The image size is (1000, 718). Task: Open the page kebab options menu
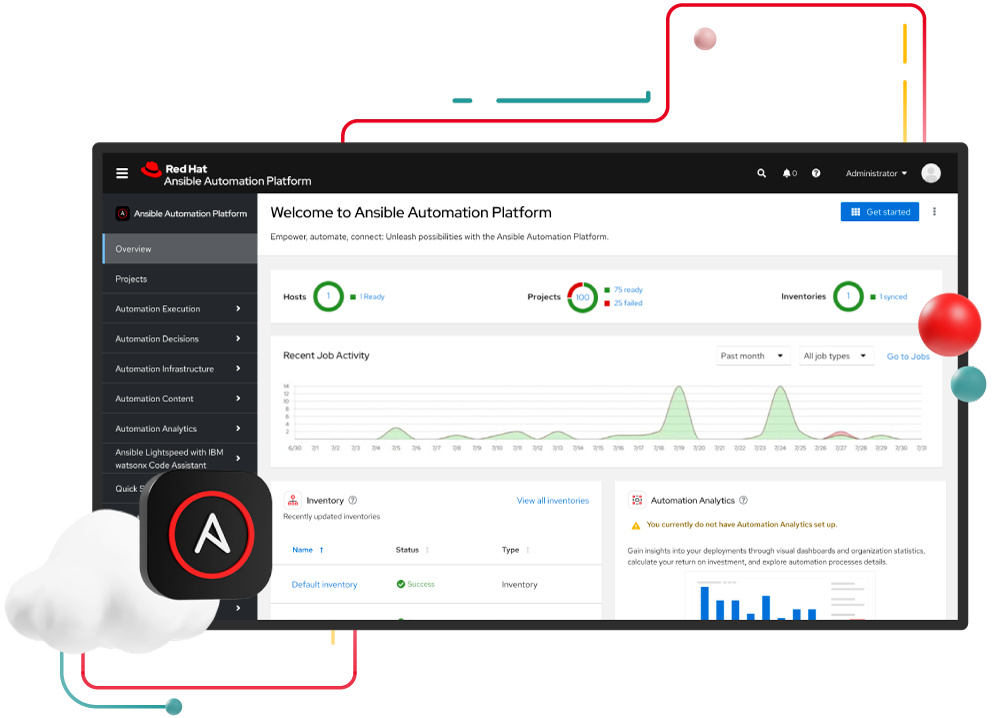click(x=934, y=212)
